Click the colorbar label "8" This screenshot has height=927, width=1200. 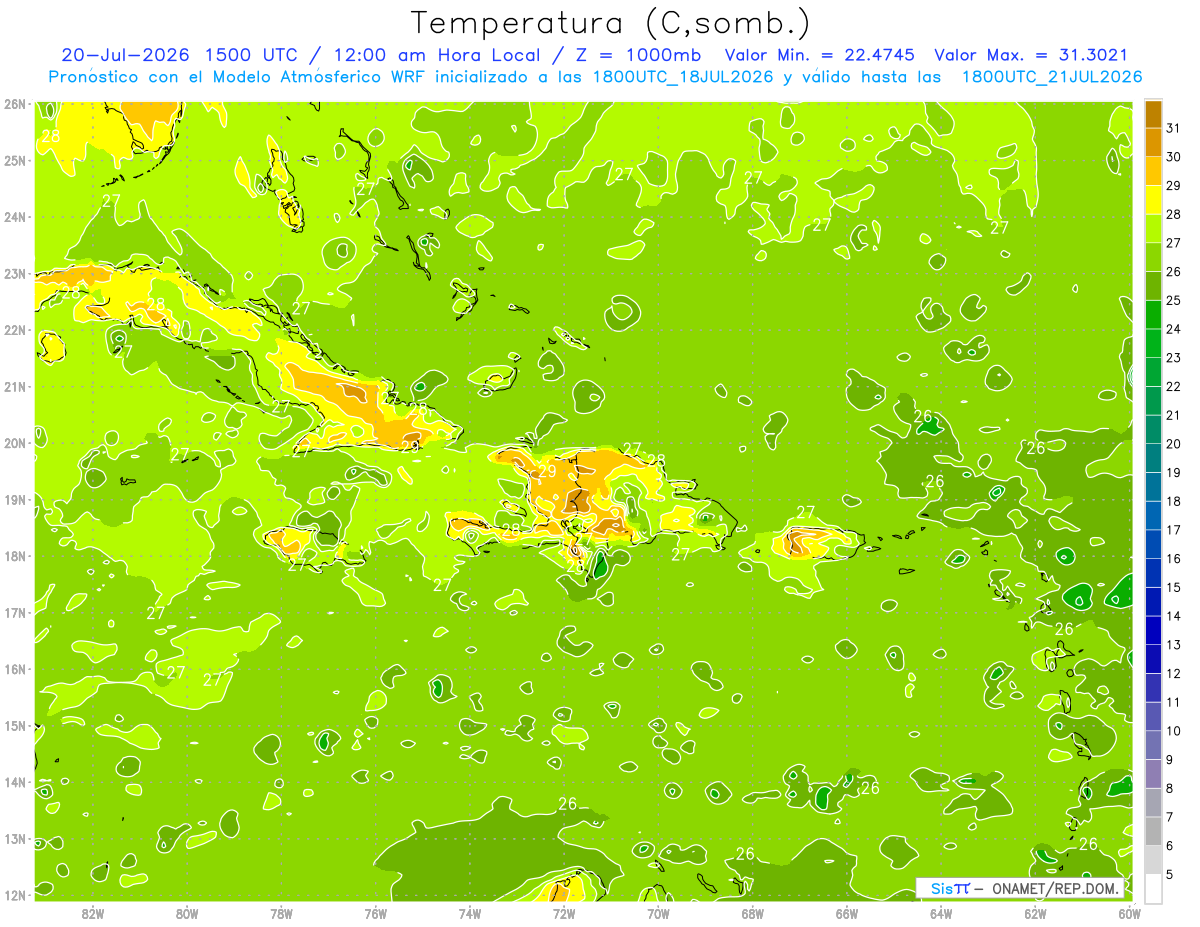coord(1170,789)
